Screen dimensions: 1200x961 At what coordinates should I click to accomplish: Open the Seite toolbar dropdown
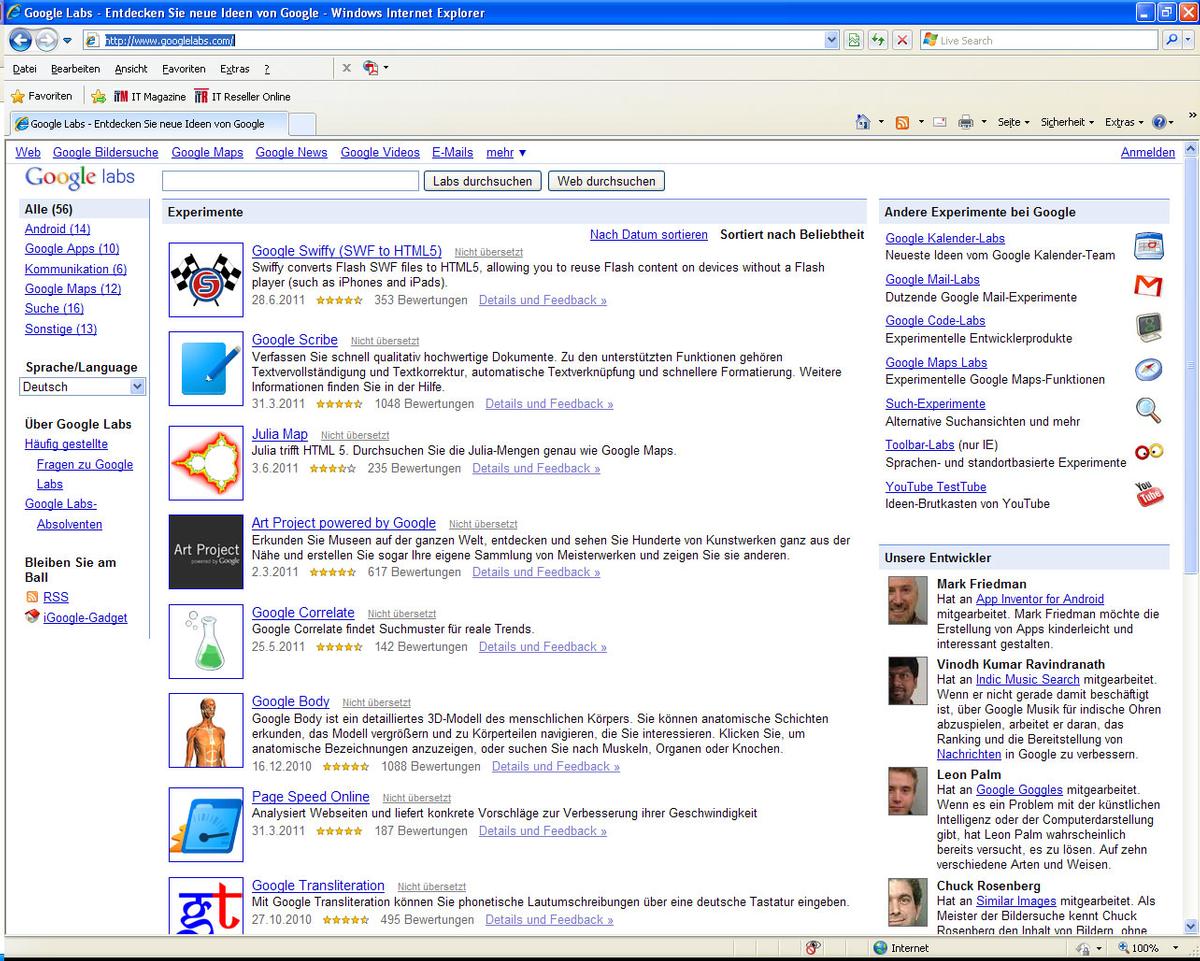point(1013,122)
